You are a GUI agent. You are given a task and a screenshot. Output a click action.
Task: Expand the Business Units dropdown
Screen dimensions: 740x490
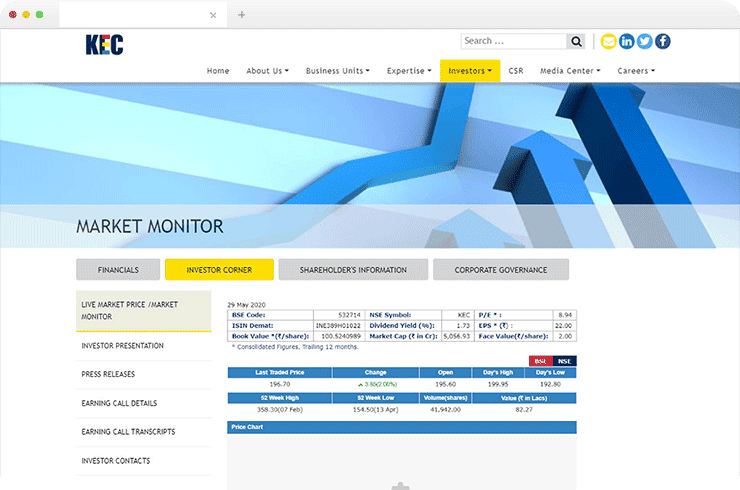337,71
